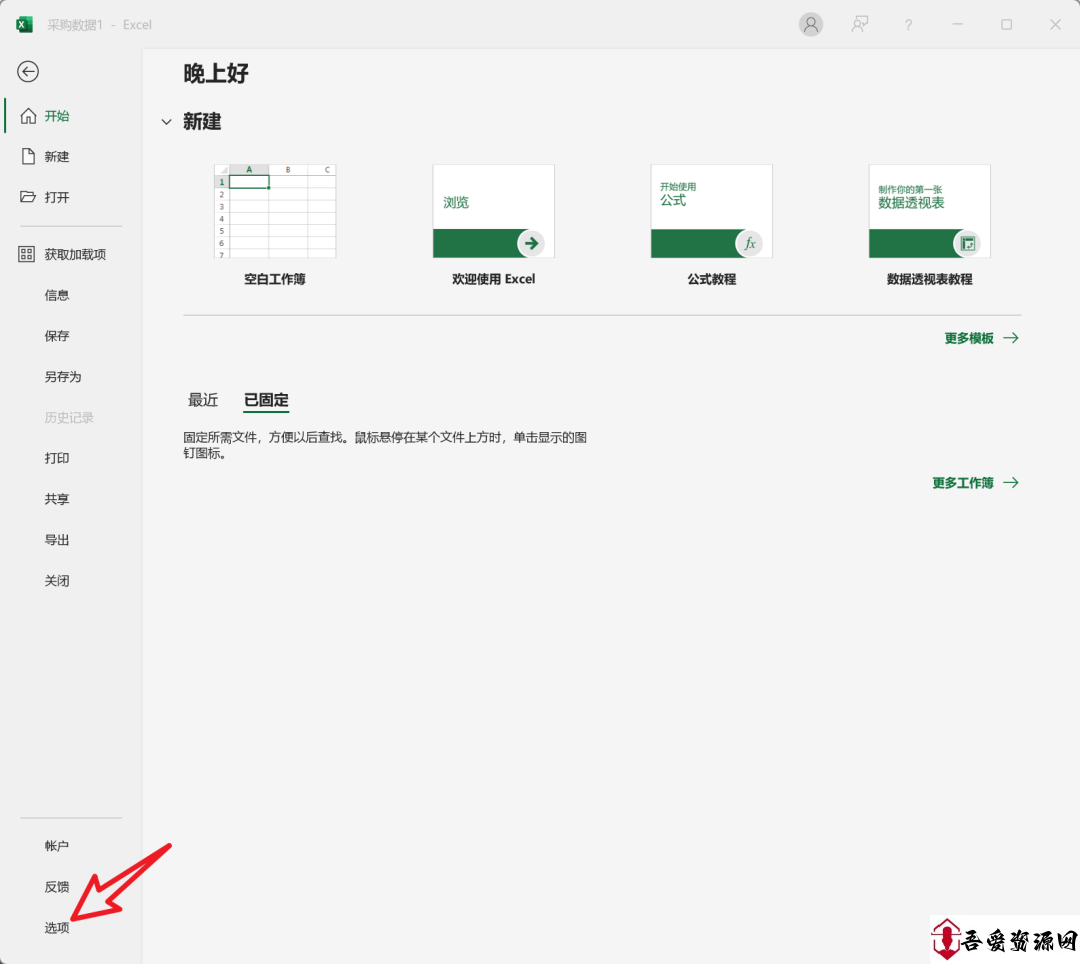Click the new document icon beside 新建
Screen dimensions: 1080x964
pyautogui.click(x=28, y=156)
